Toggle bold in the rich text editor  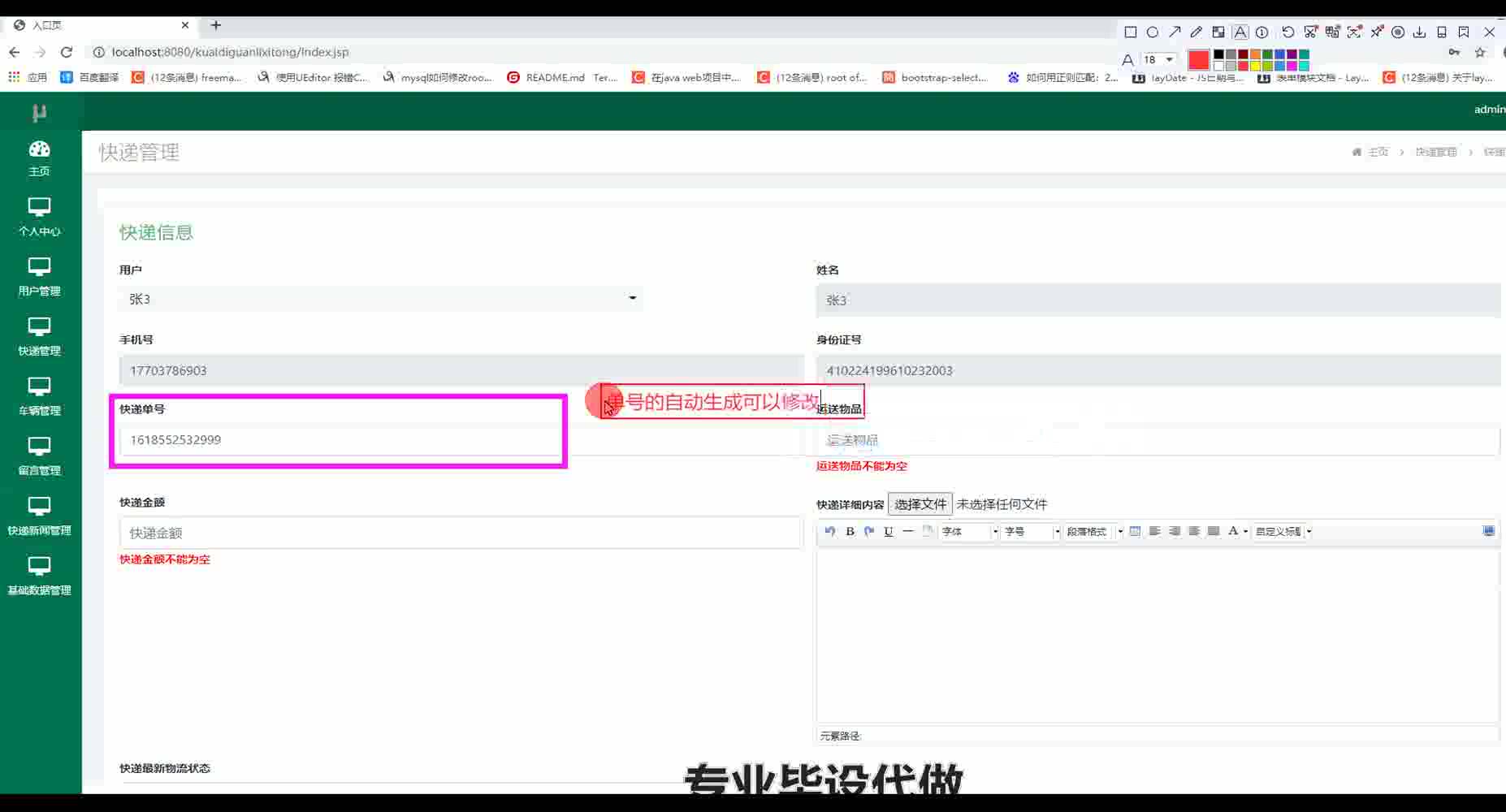(850, 532)
